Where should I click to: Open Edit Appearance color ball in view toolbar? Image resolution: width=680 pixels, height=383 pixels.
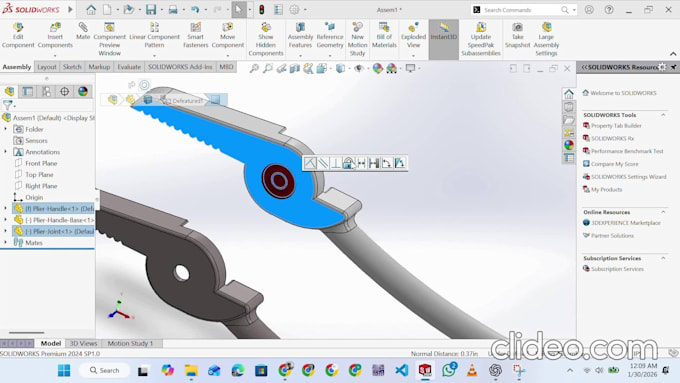click(378, 68)
